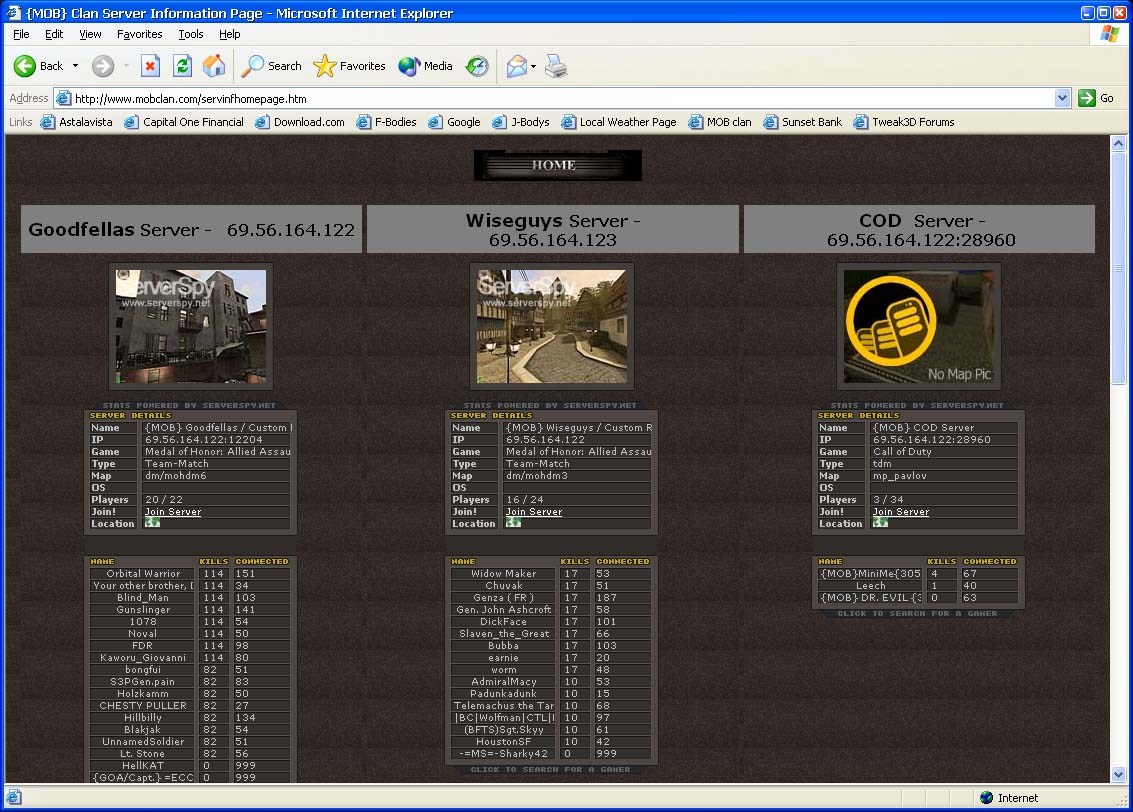The image size is (1133, 812).
Task: Click inside the address bar URL field
Action: pos(564,98)
